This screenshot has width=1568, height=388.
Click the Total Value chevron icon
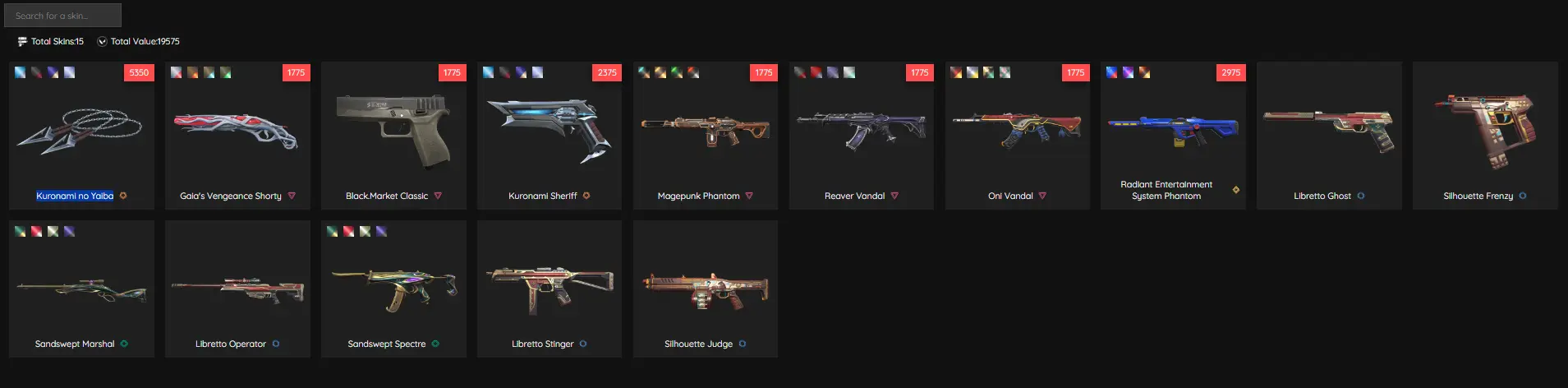[x=102, y=41]
